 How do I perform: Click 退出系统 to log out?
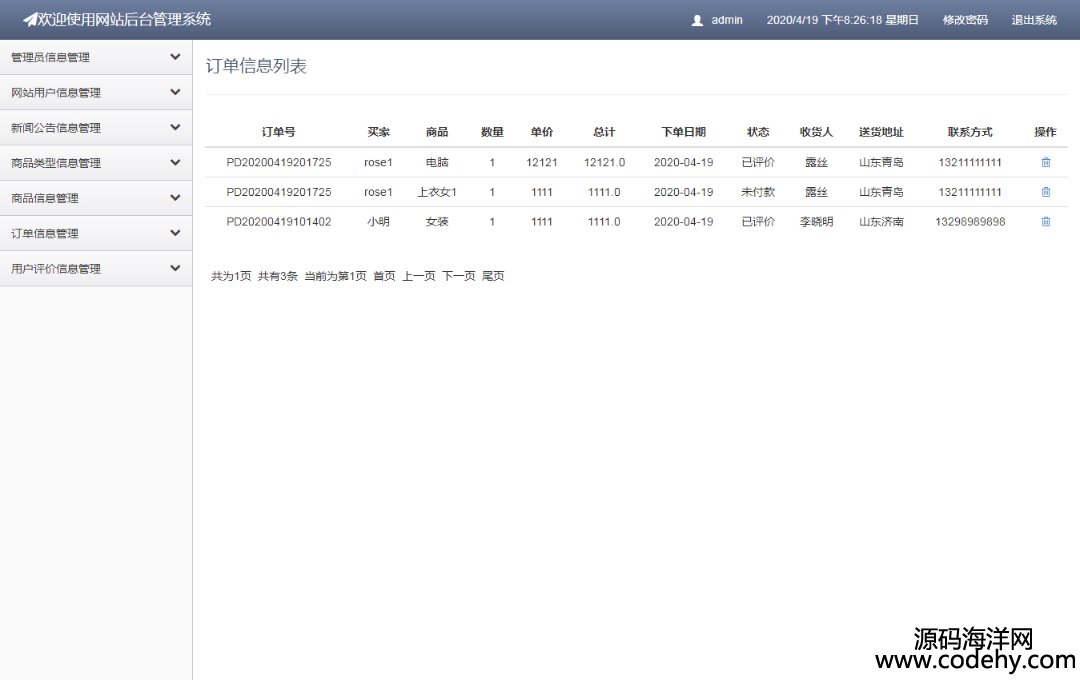tap(1034, 20)
